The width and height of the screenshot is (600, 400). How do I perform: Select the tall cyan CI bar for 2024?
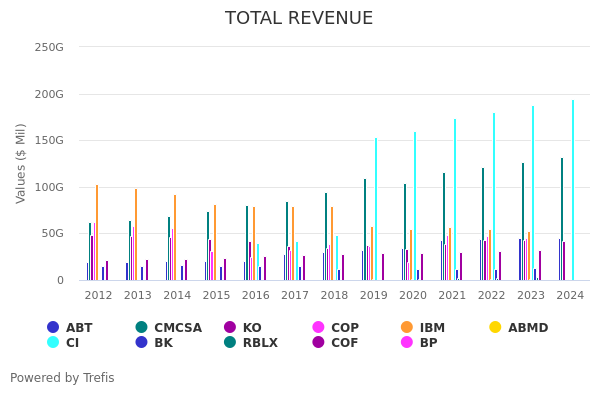(x=572, y=190)
